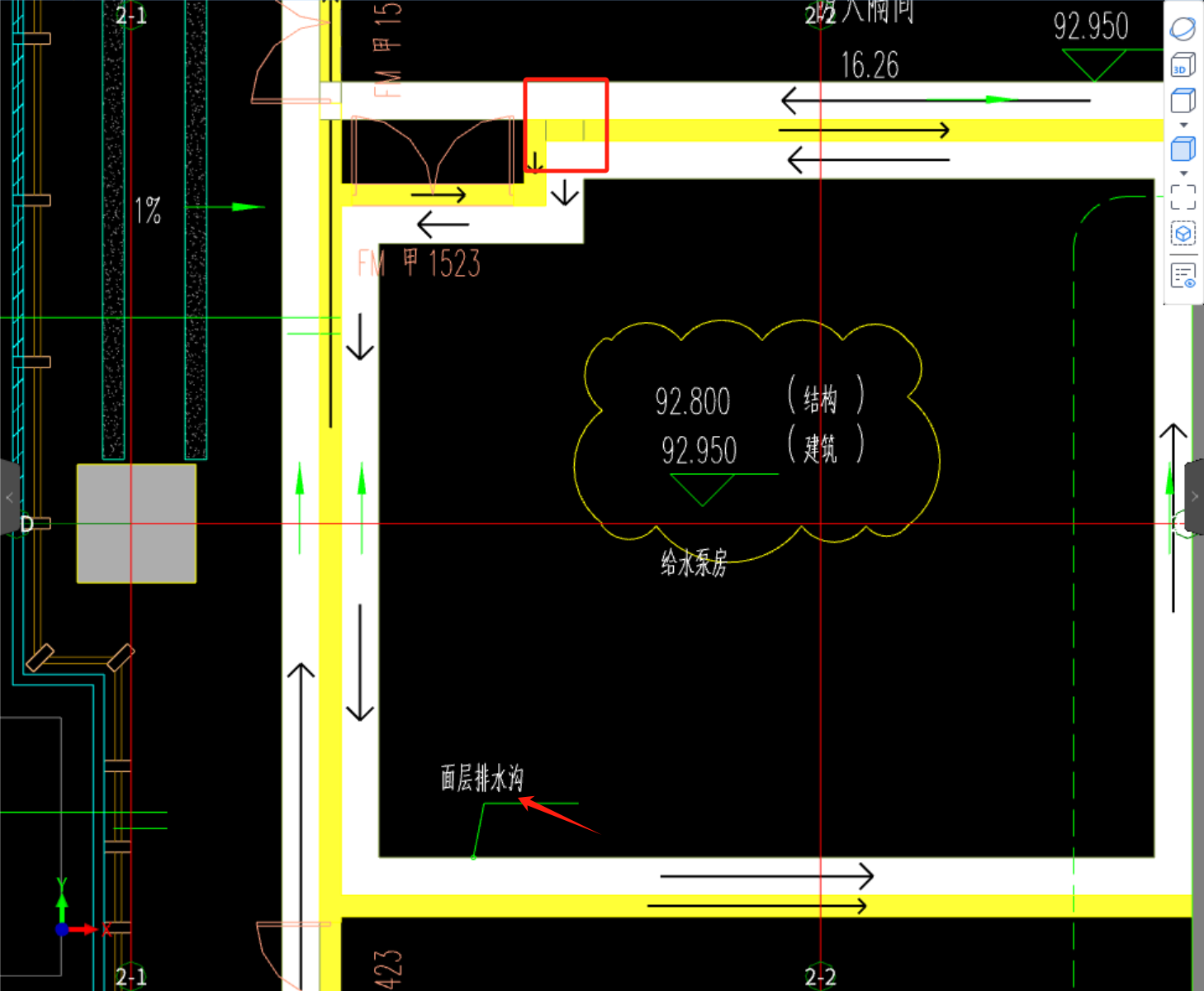Click the D axis label
The image size is (1204, 991).
[x=26, y=524]
